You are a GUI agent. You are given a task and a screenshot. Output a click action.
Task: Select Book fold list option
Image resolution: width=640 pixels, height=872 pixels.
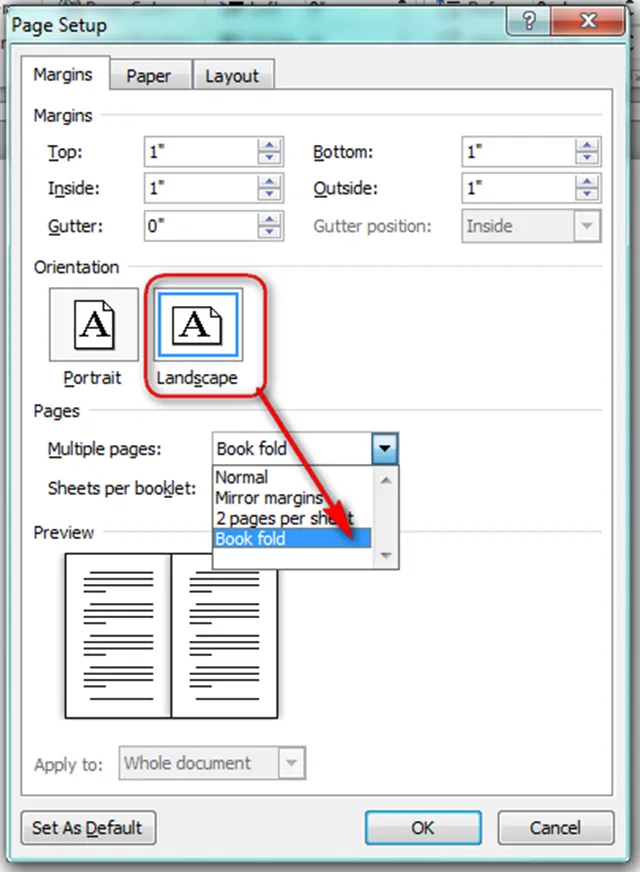[251, 539]
